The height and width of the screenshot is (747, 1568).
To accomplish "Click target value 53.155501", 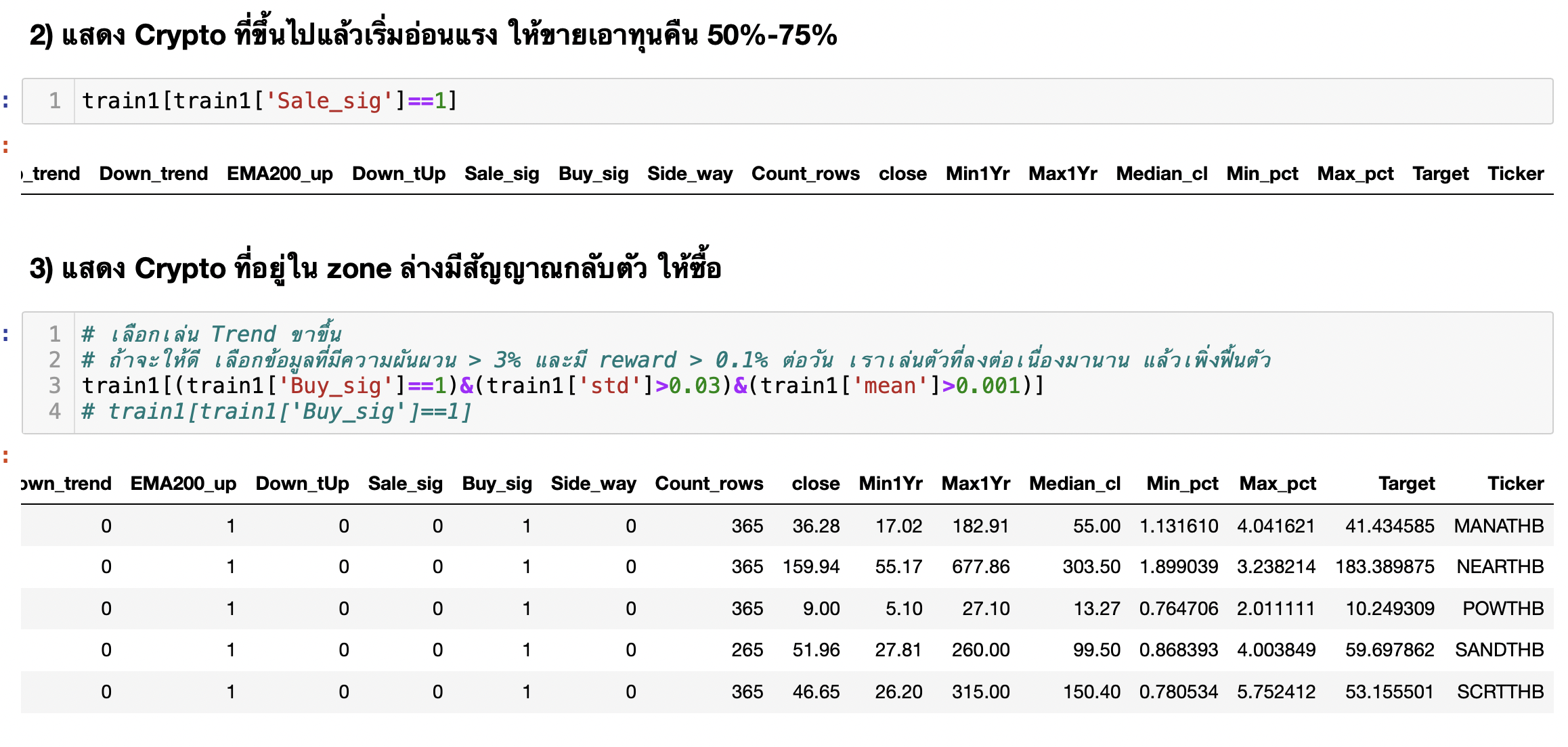I will (x=1389, y=692).
